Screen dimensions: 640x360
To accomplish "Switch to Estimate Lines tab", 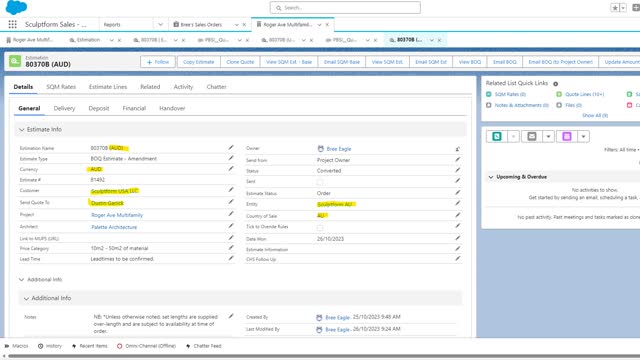I will click(108, 87).
